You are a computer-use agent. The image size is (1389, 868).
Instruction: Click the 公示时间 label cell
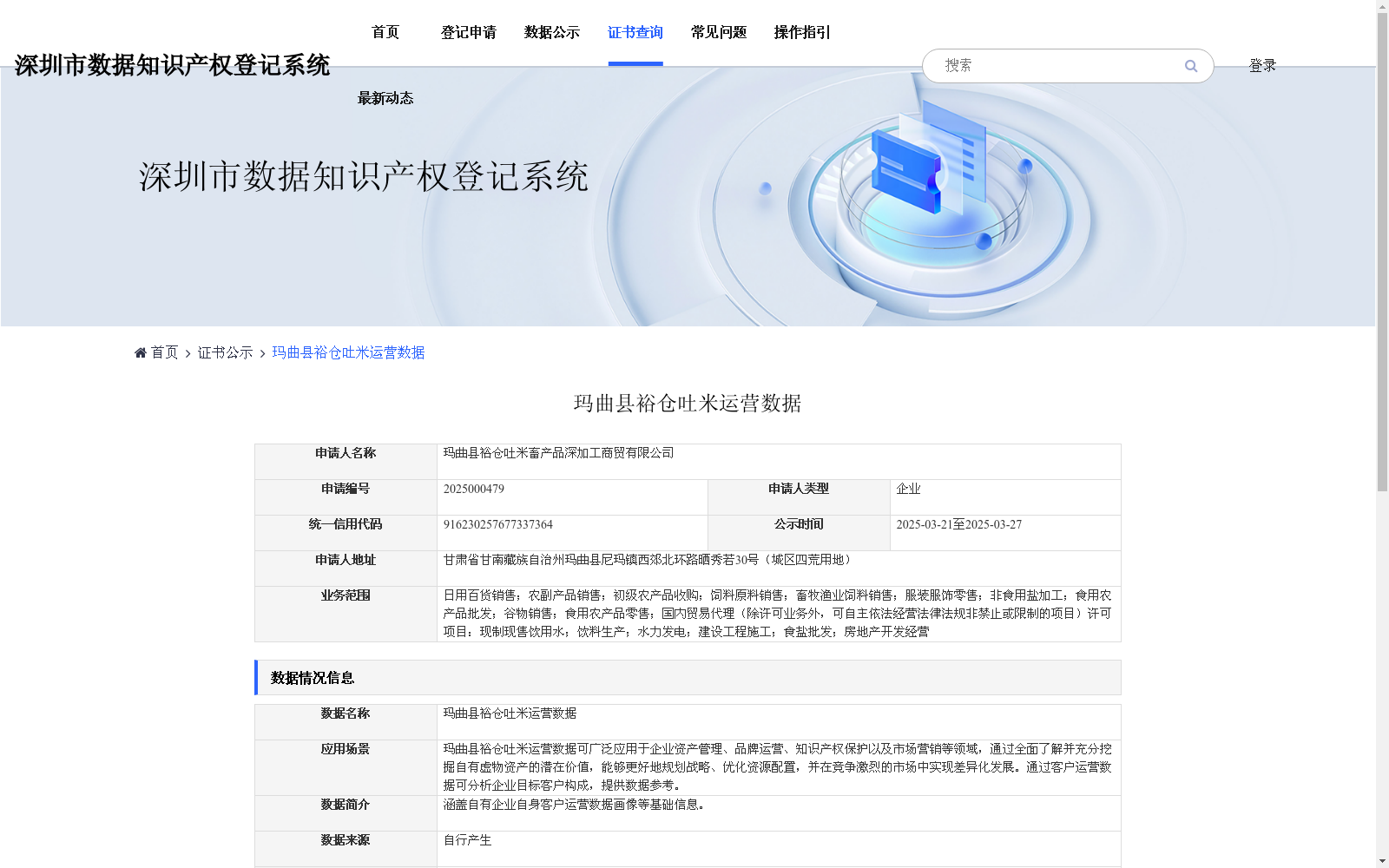799,533
